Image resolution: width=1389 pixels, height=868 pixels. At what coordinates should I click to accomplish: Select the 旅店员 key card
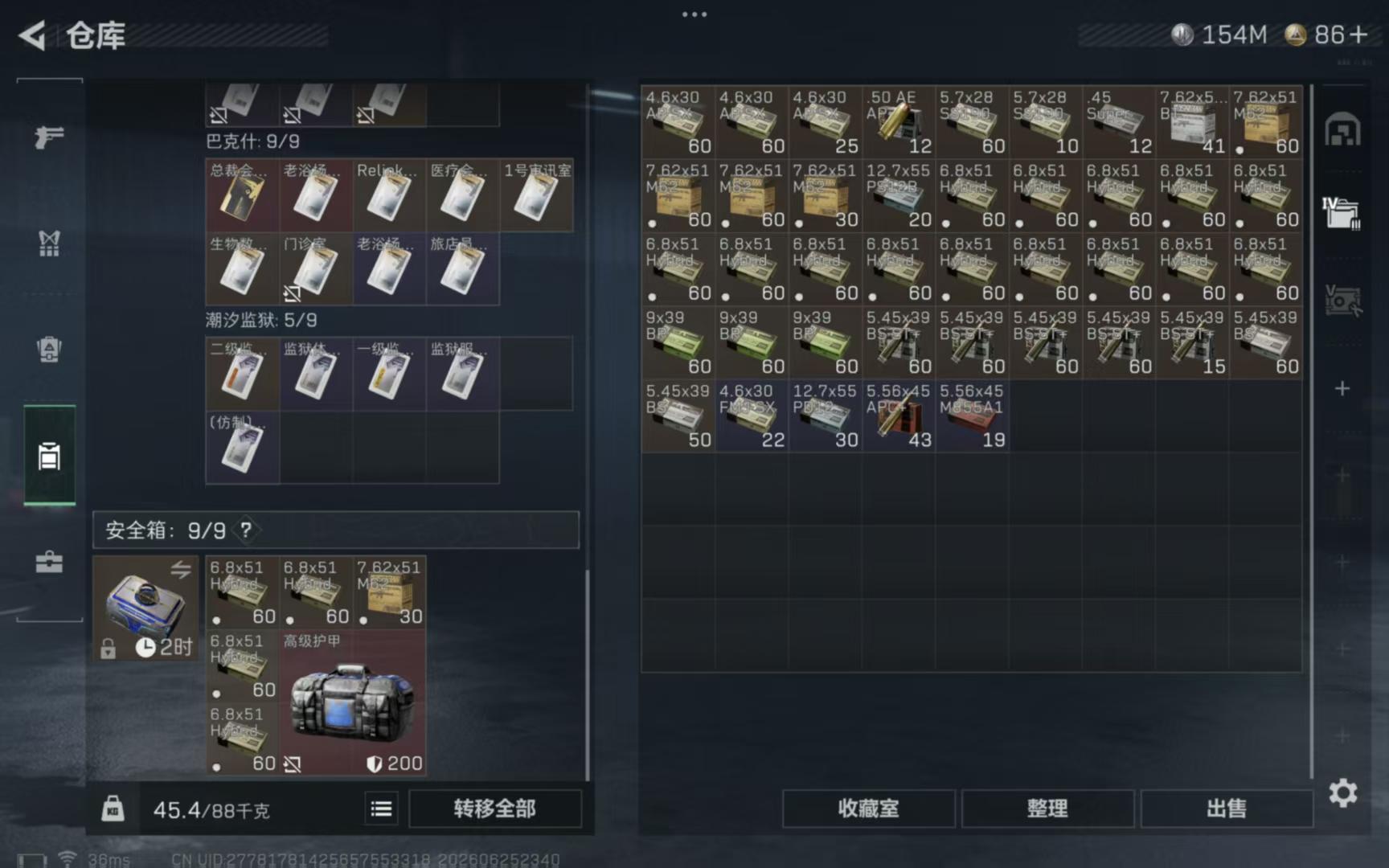click(x=463, y=268)
